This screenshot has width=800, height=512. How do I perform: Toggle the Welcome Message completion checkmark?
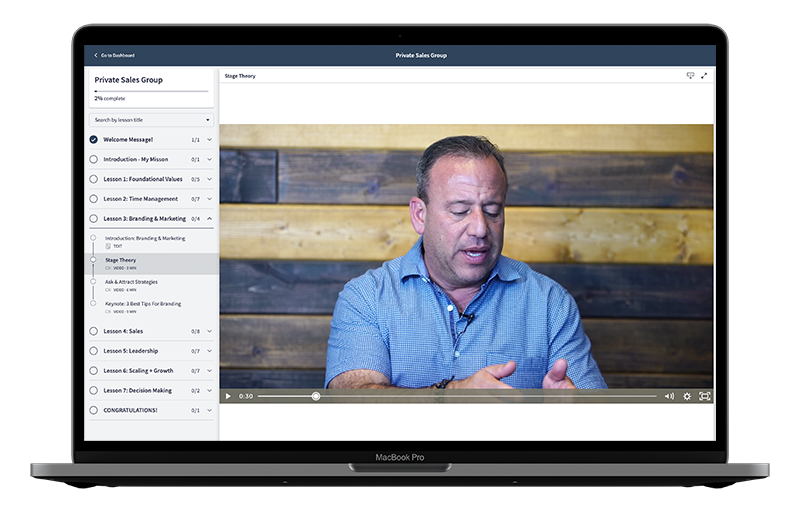pyautogui.click(x=94, y=140)
